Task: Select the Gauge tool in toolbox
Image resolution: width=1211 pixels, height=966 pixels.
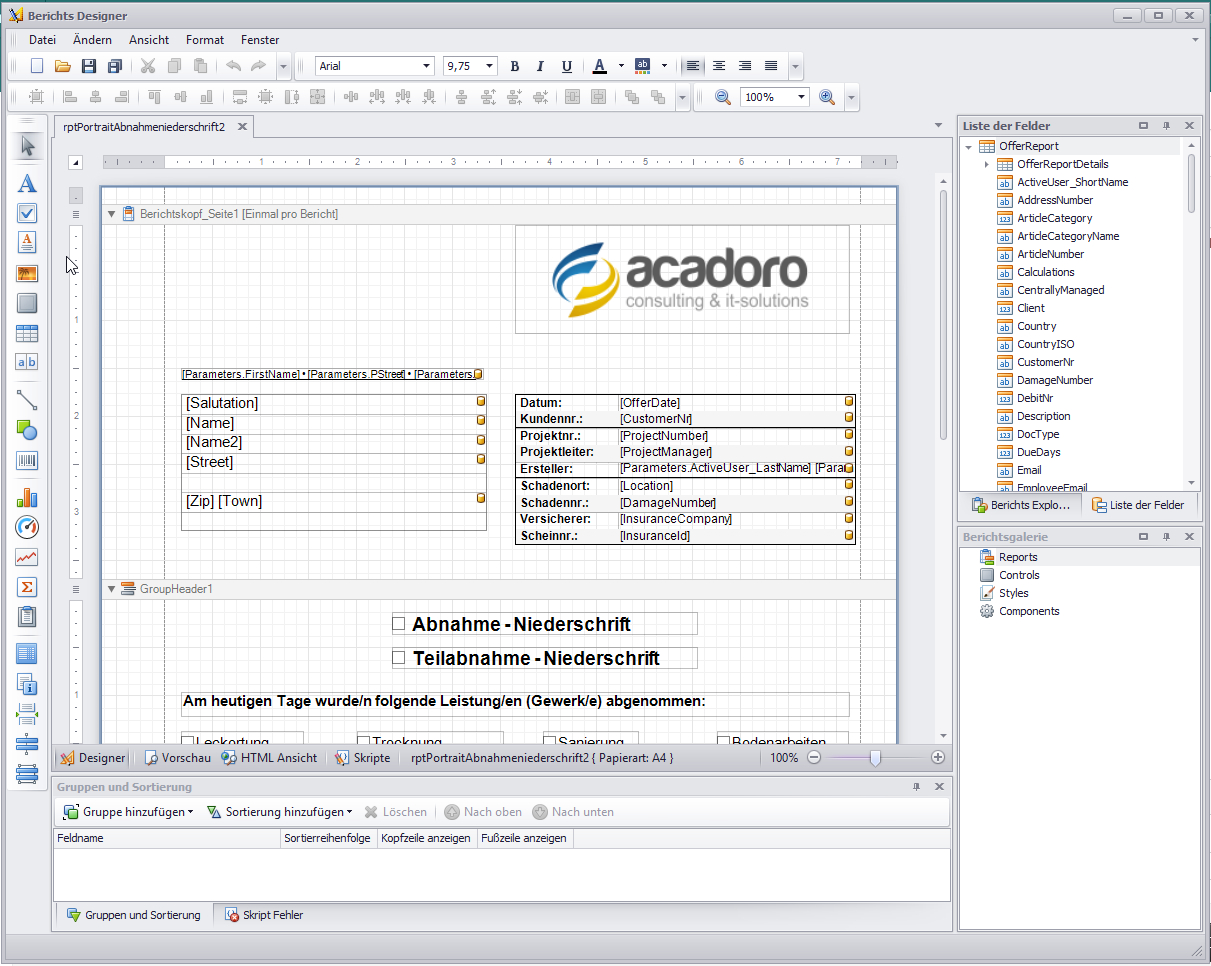Action: click(27, 527)
